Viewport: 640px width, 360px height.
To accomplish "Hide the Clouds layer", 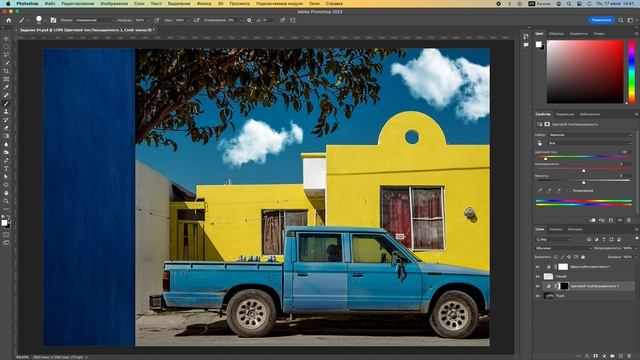I will pos(538,276).
